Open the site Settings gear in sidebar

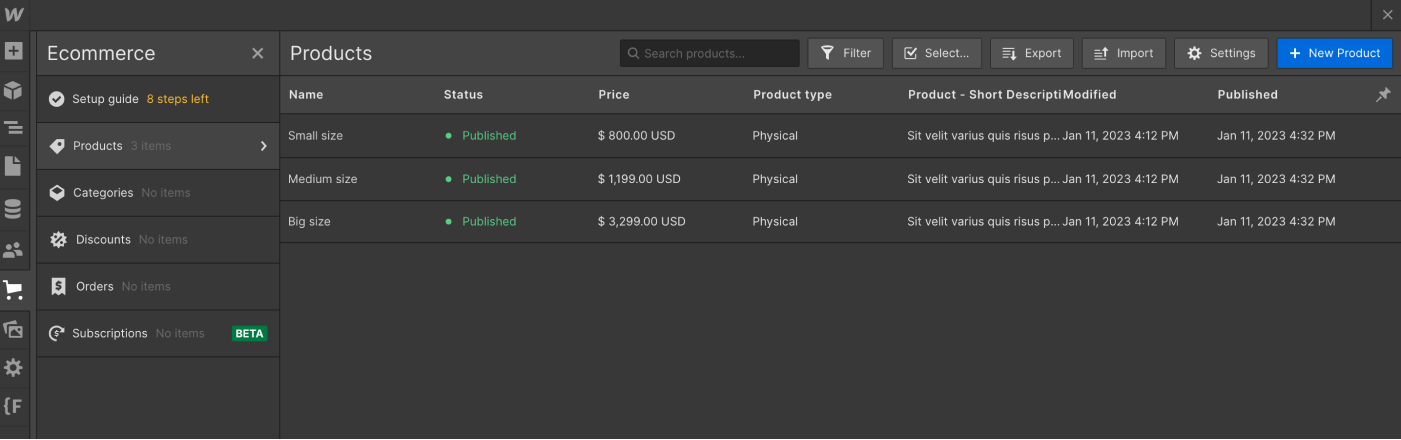pos(13,368)
